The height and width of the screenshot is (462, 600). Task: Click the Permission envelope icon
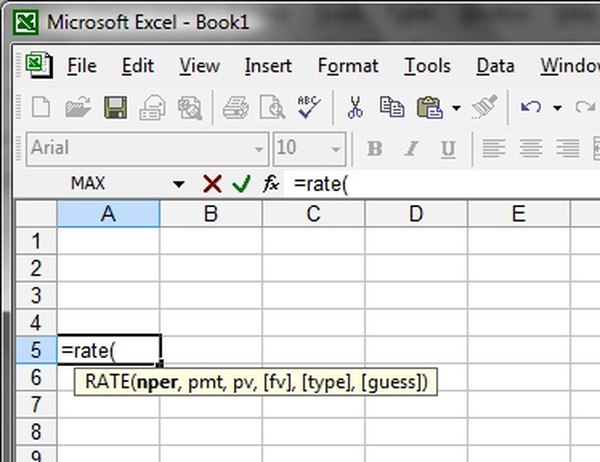(x=152, y=107)
